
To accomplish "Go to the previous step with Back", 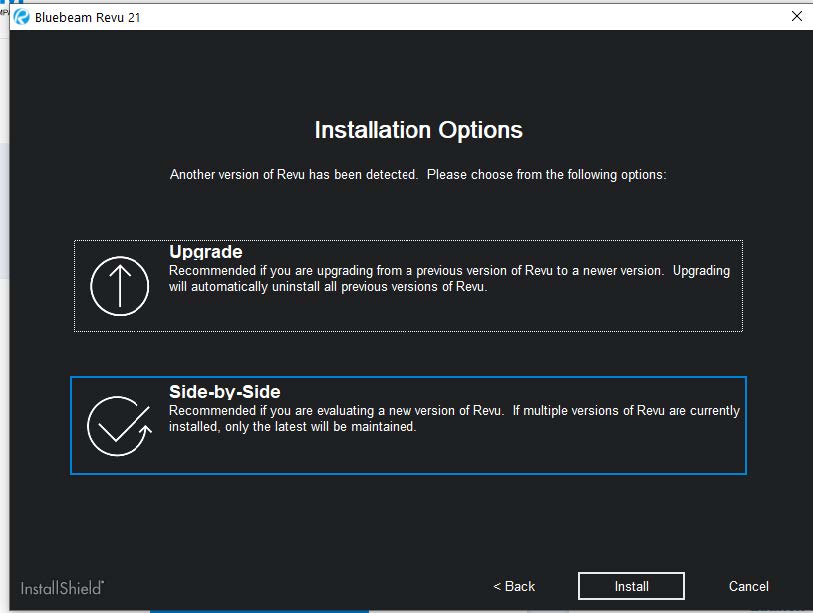I will pyautogui.click(x=514, y=586).
